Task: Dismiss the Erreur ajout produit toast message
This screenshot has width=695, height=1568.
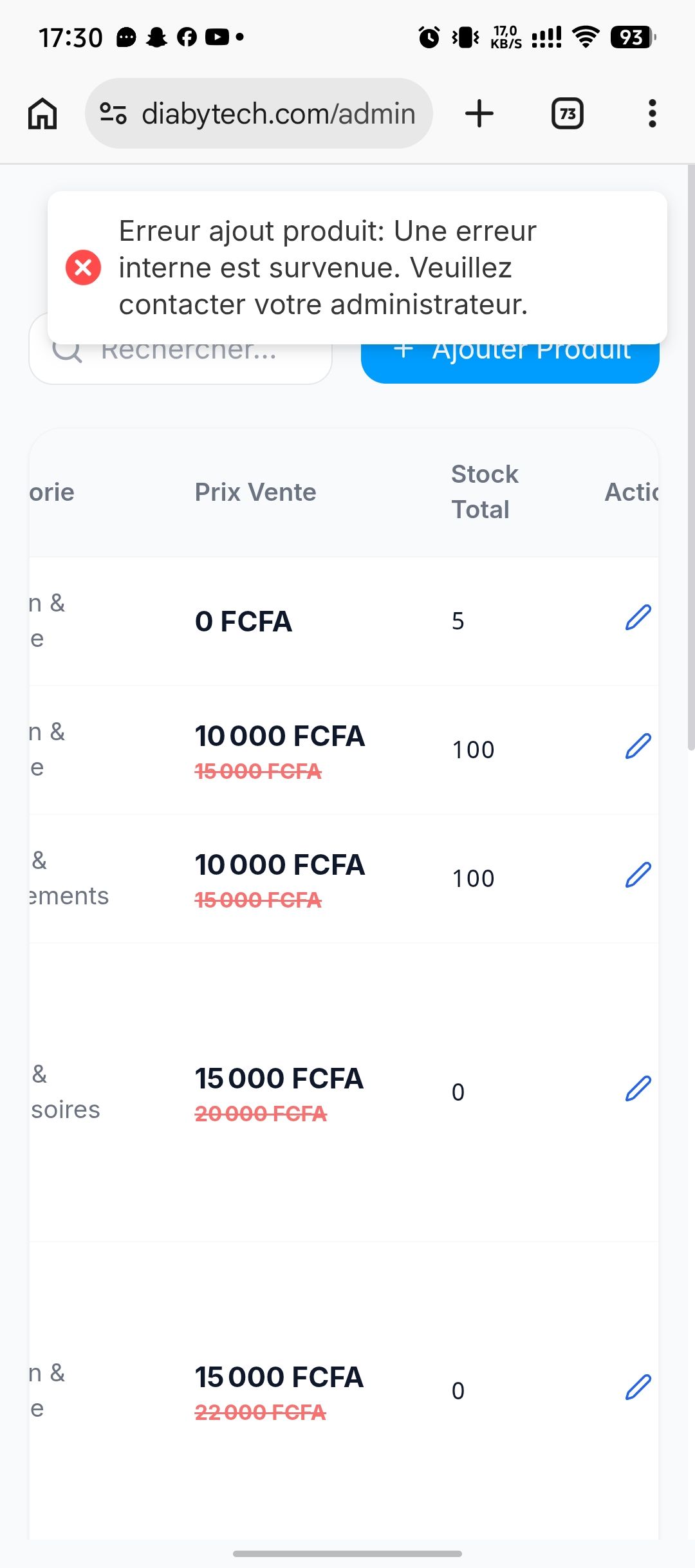Action: 357,268
